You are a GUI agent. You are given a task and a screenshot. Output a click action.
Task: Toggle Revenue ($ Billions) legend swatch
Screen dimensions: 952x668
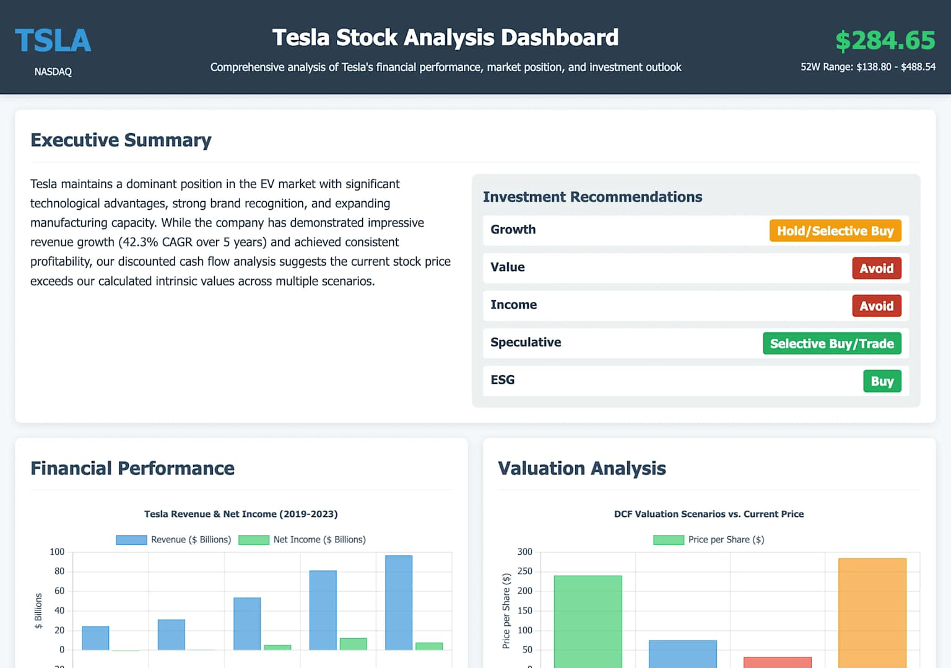point(131,540)
